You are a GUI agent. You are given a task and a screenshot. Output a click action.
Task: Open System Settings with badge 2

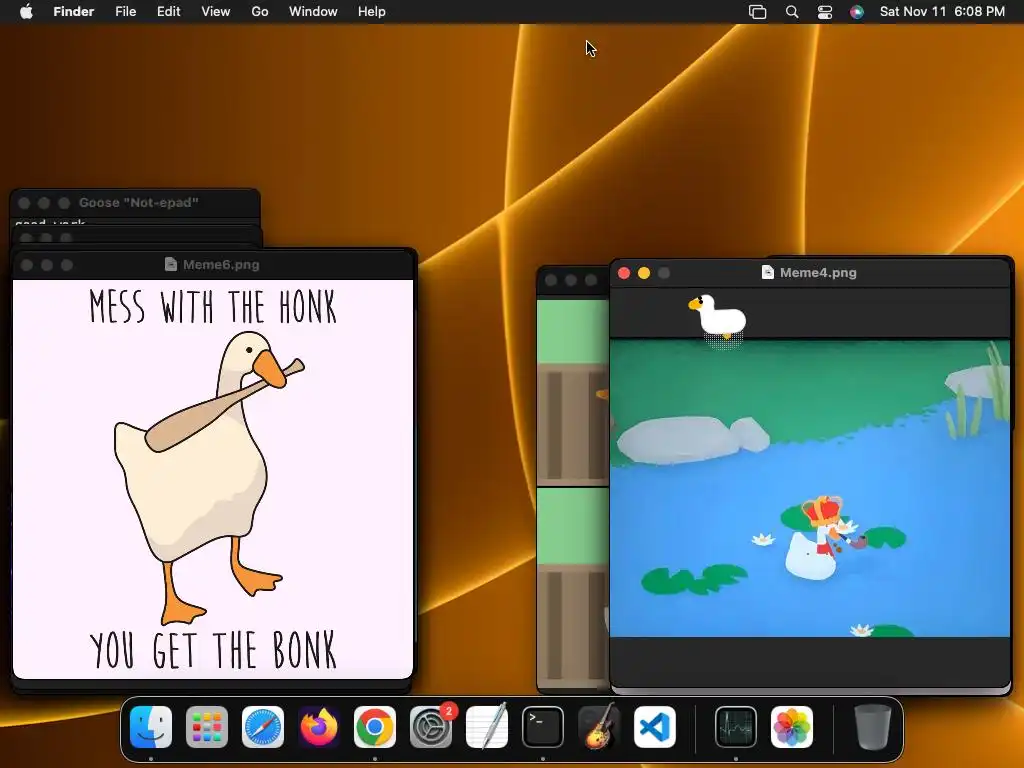coord(431,727)
